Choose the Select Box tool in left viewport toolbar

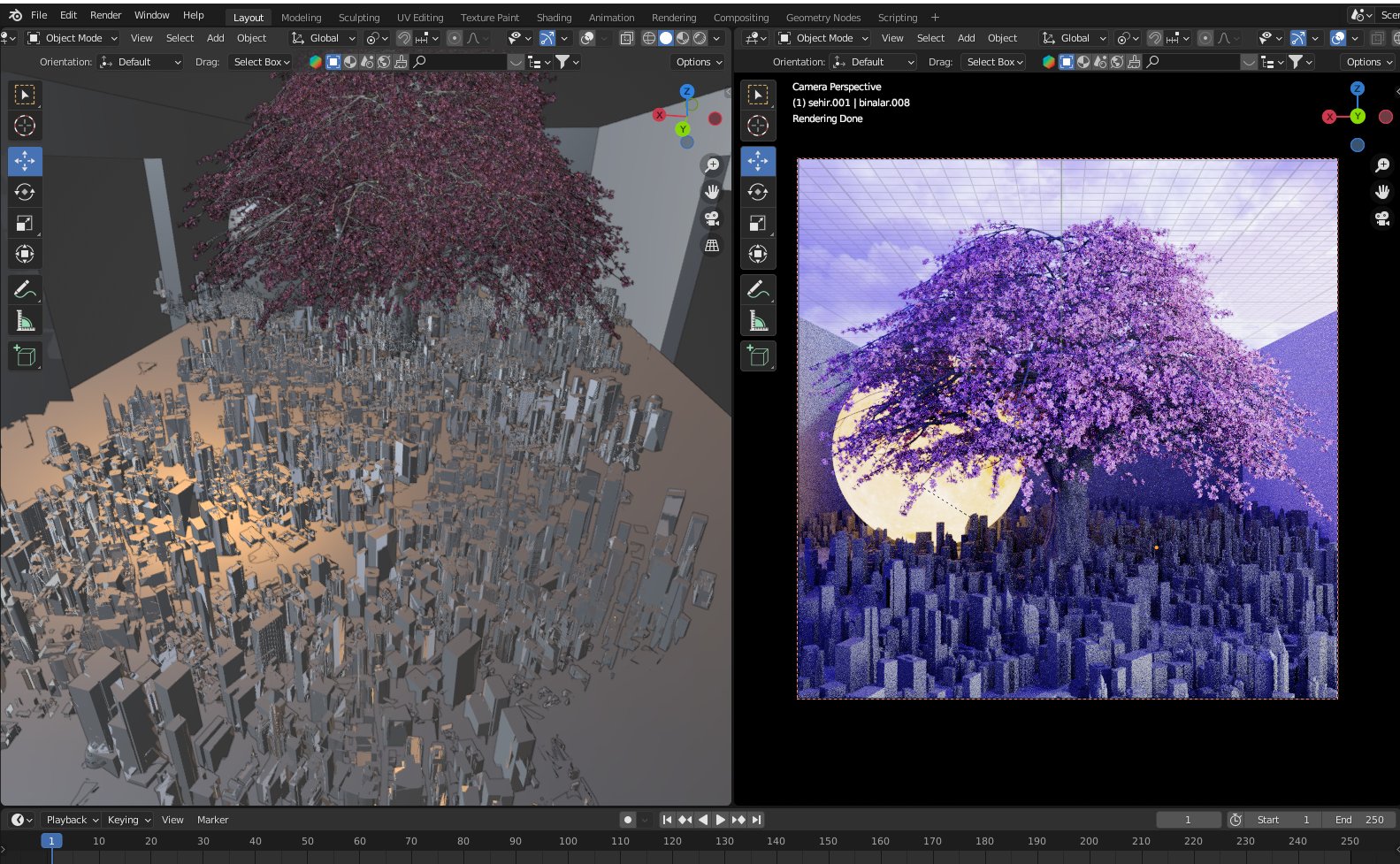tap(25, 95)
